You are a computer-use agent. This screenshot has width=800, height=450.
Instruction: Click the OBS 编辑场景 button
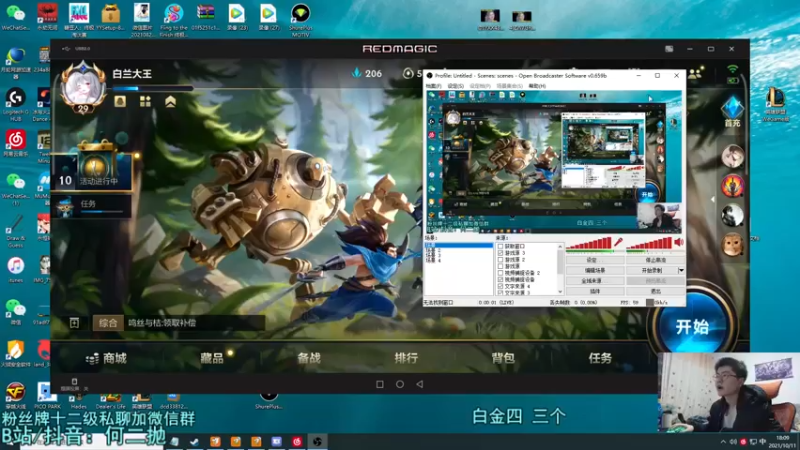click(x=595, y=270)
